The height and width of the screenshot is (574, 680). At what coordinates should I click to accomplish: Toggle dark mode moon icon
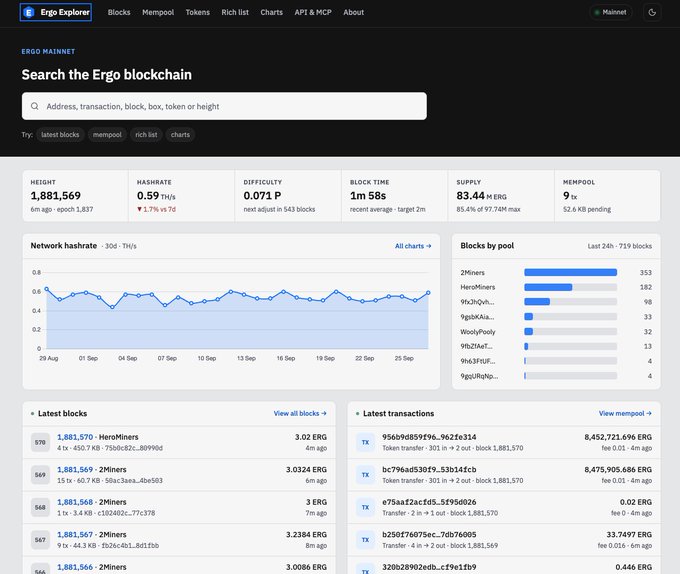tap(652, 13)
